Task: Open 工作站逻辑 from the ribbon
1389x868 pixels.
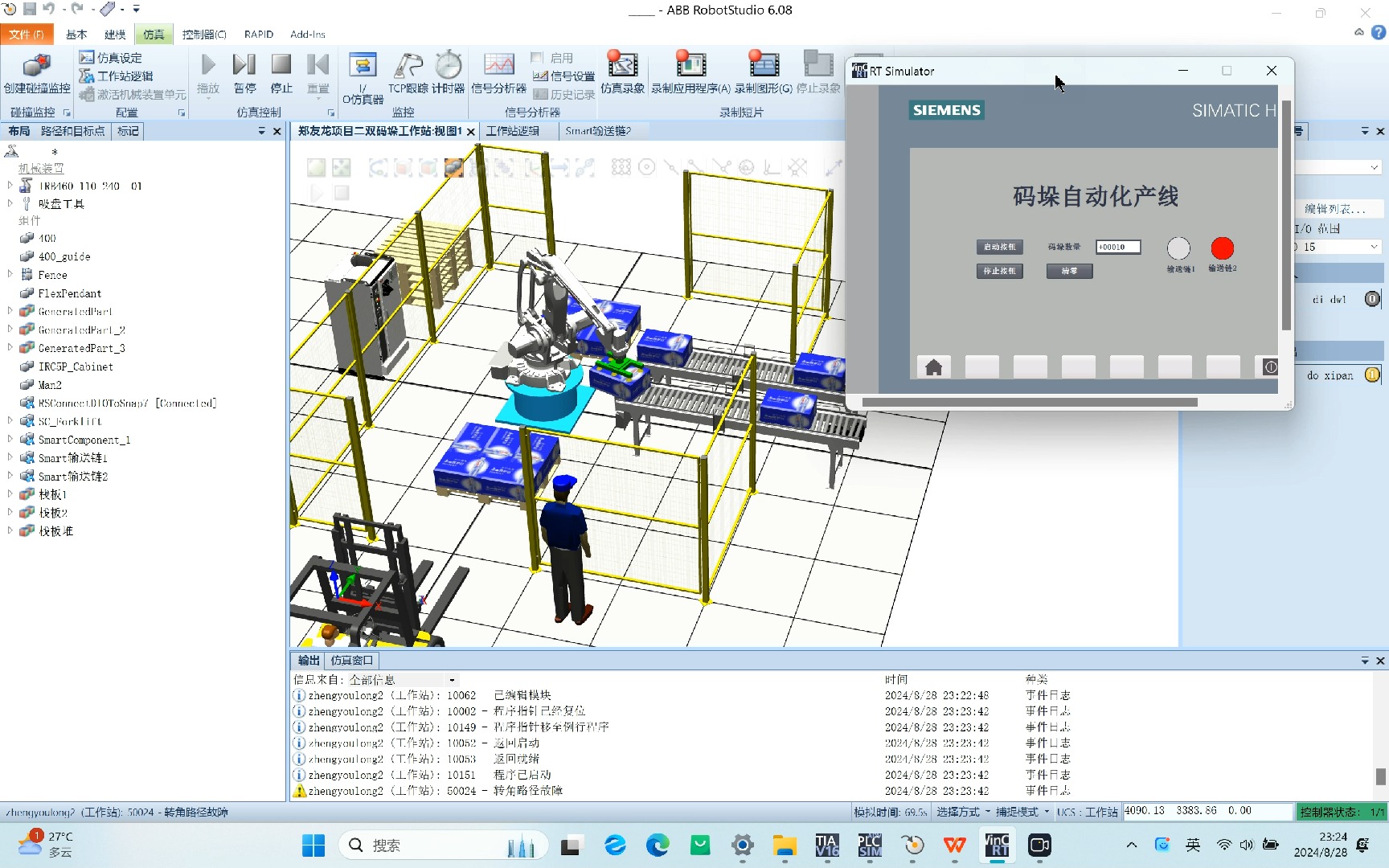Action: coord(116,76)
